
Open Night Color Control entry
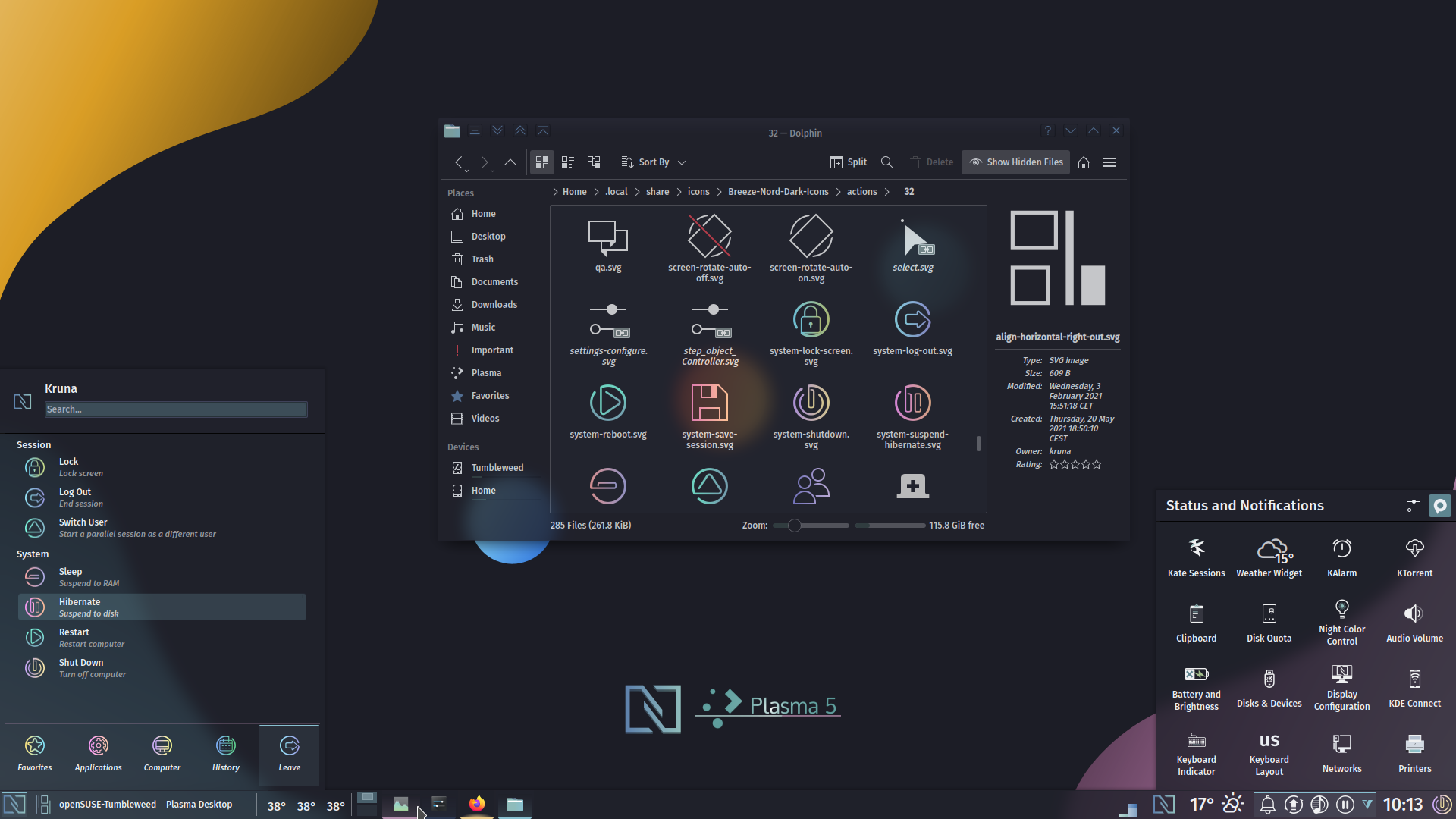[x=1342, y=623]
